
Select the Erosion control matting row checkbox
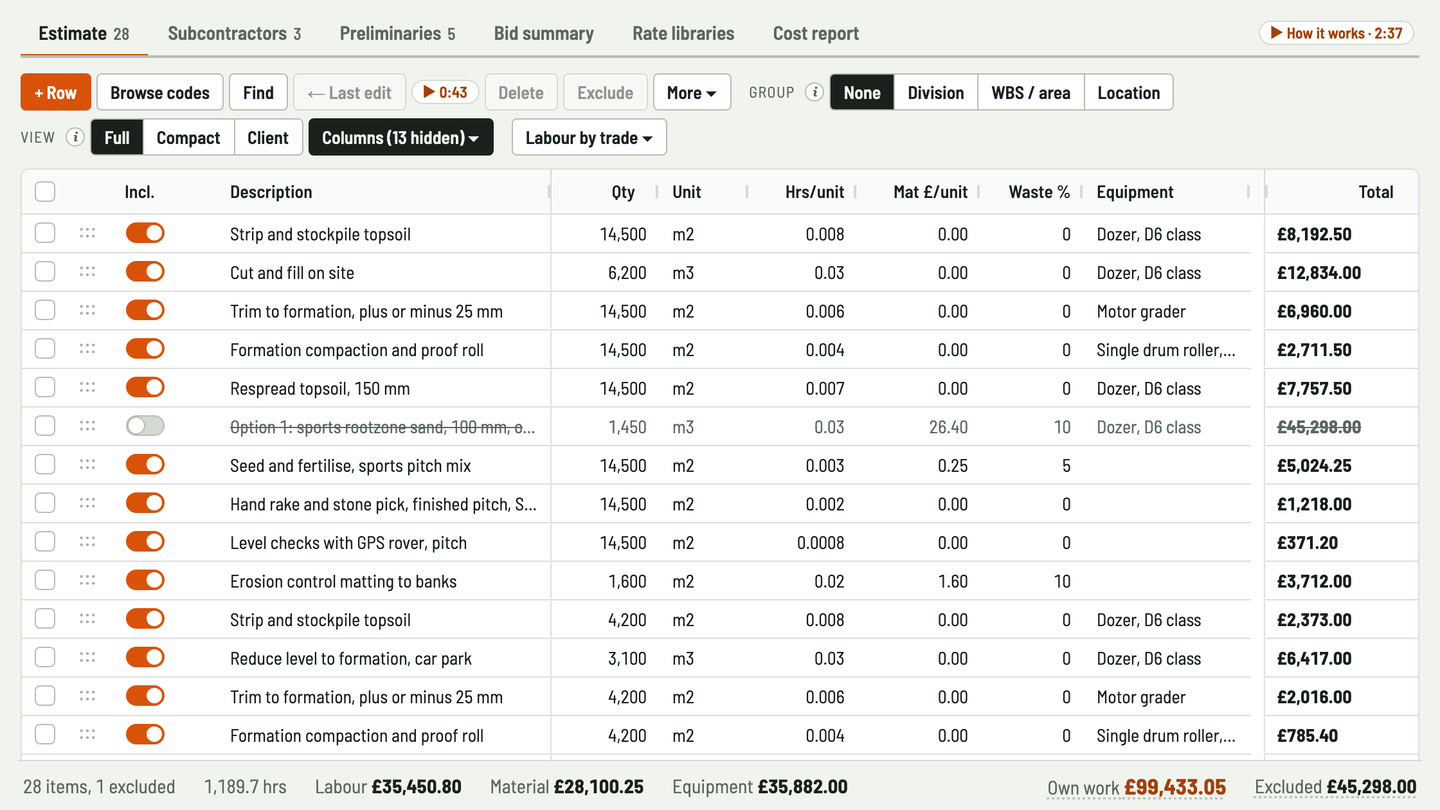tap(45, 581)
